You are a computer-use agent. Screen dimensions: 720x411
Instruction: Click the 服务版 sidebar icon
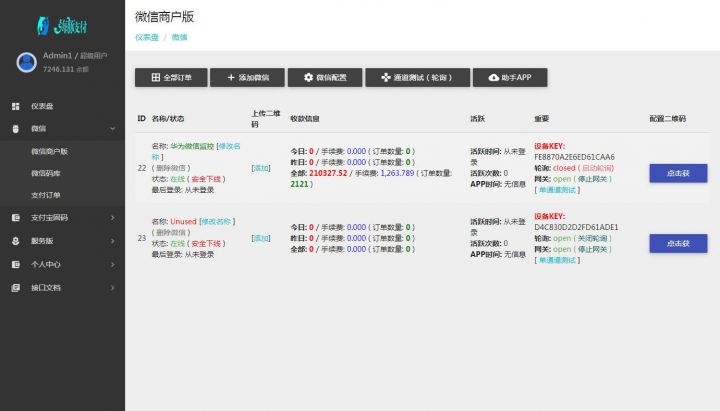pos(16,241)
